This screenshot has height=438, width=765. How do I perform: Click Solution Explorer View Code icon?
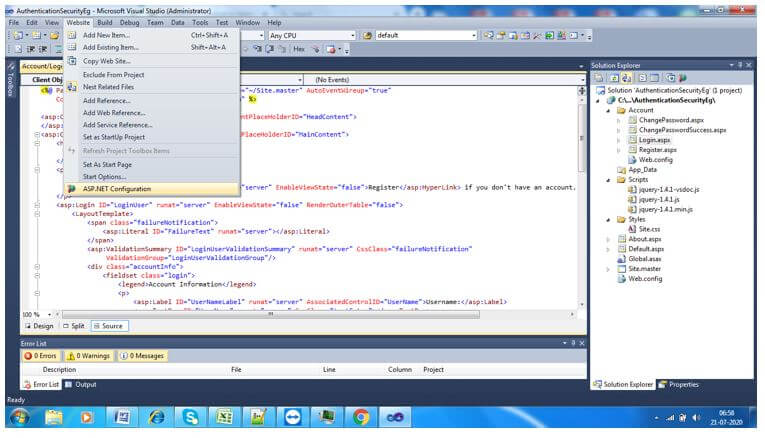coord(643,78)
